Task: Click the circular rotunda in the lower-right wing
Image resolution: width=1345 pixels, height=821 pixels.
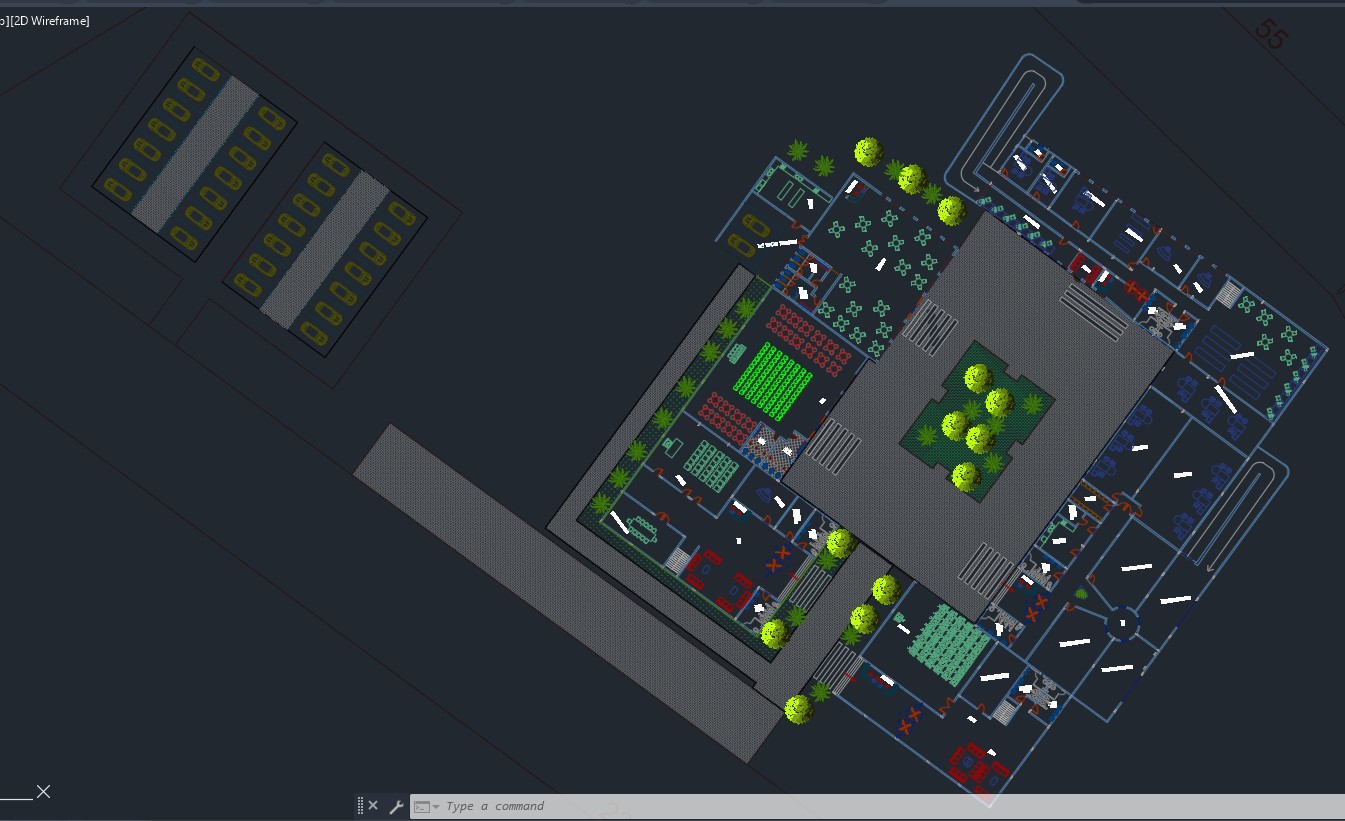Action: [x=1122, y=624]
